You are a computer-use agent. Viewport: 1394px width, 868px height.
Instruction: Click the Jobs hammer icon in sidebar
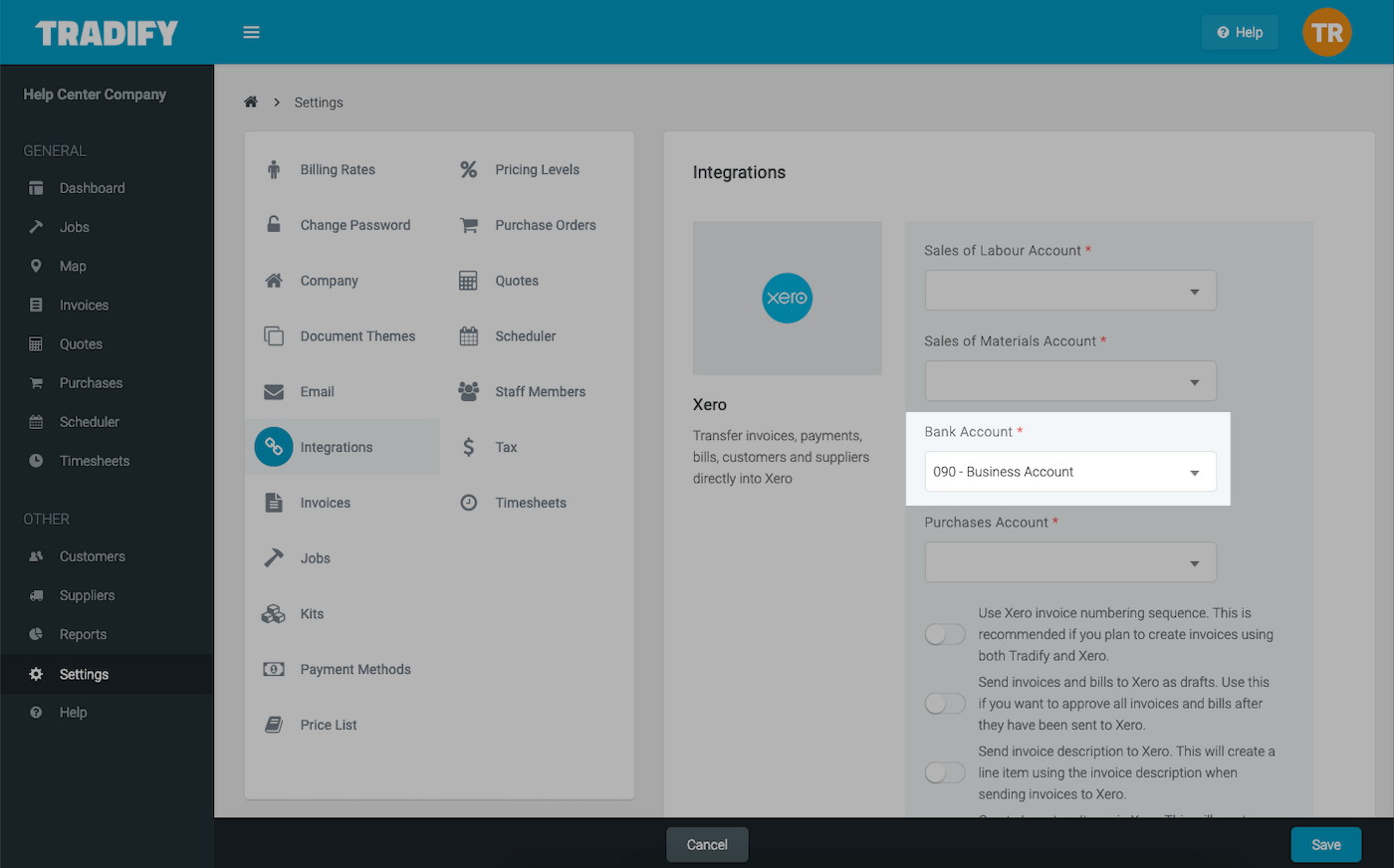pos(36,227)
